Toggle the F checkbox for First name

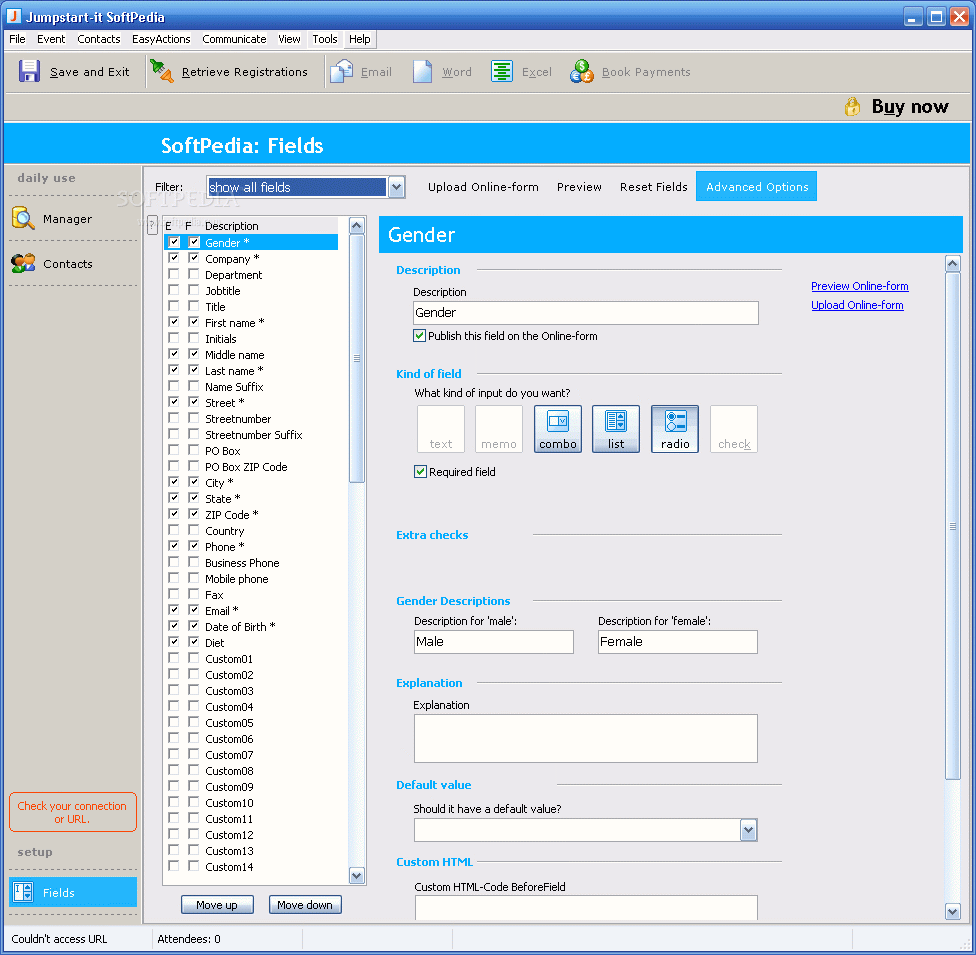tap(194, 322)
